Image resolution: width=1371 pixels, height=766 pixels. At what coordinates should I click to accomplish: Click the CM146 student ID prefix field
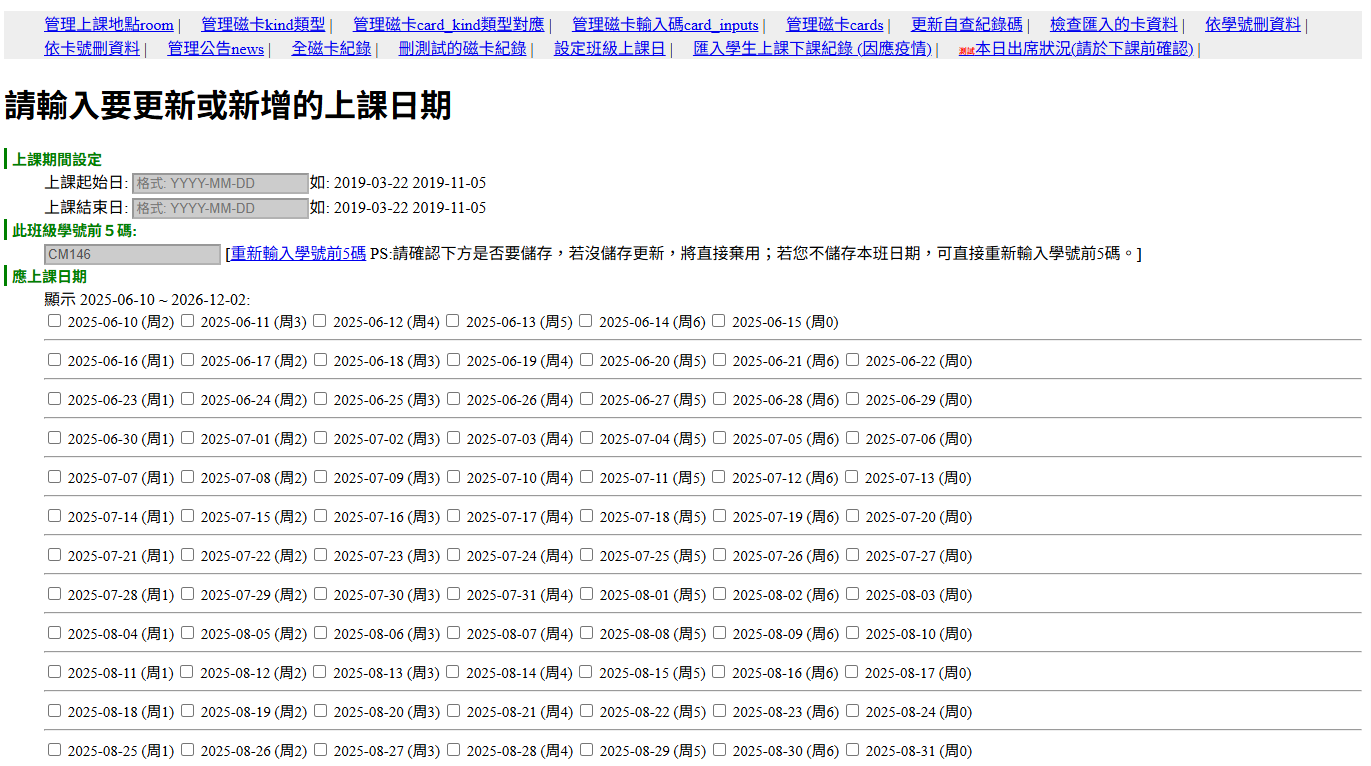[x=132, y=255]
